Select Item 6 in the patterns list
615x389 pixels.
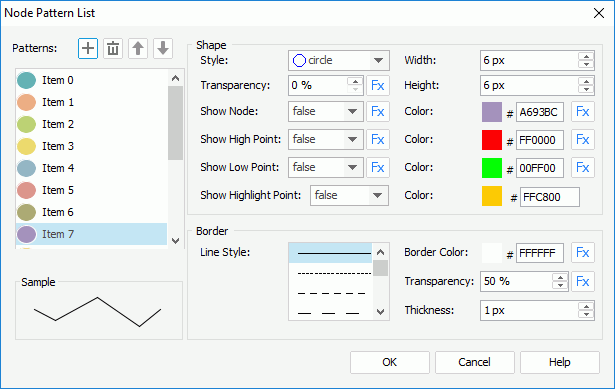click(x=91, y=212)
